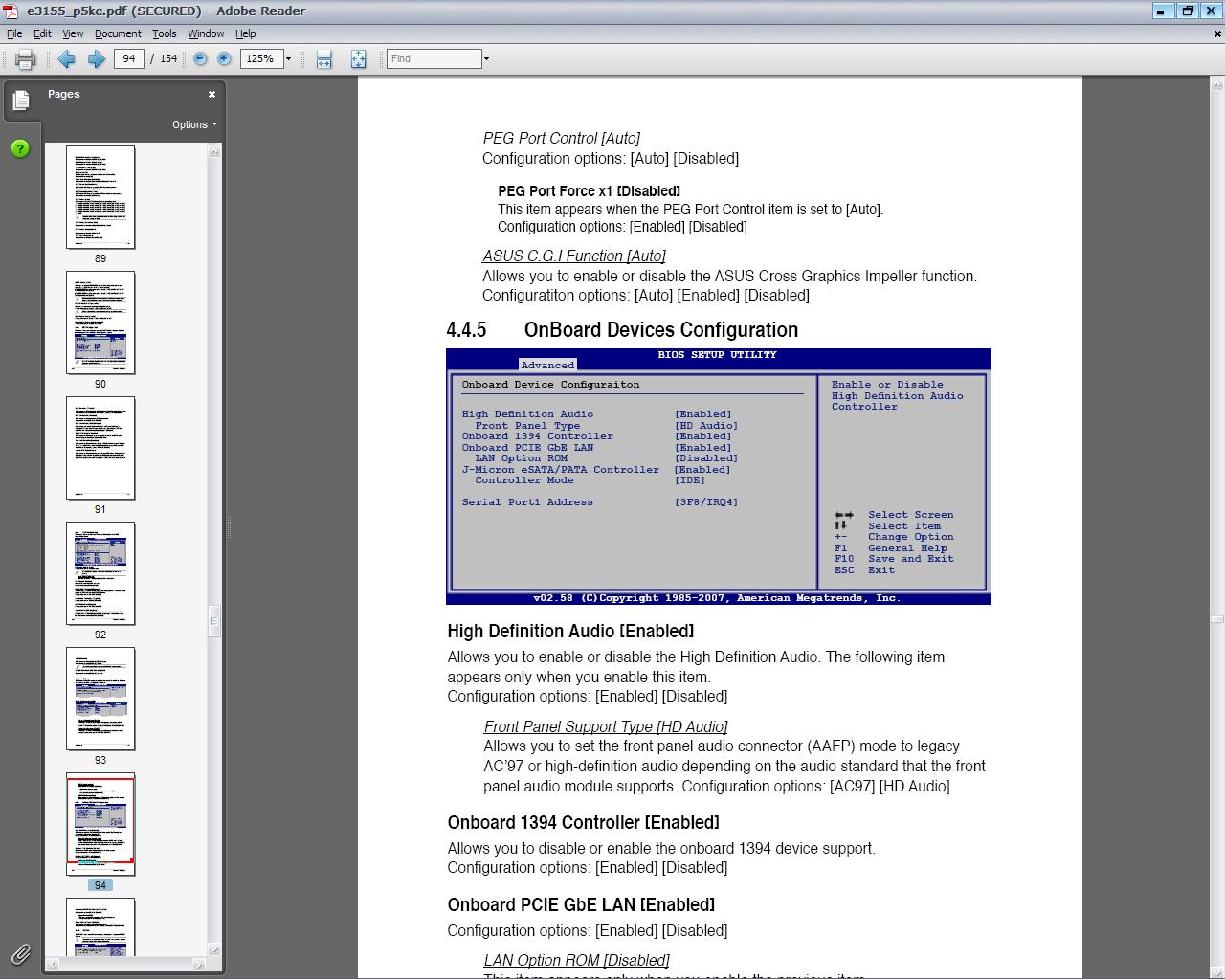The width and height of the screenshot is (1225, 980).
Task: Open the Pages panel icon
Action: pos(20,100)
